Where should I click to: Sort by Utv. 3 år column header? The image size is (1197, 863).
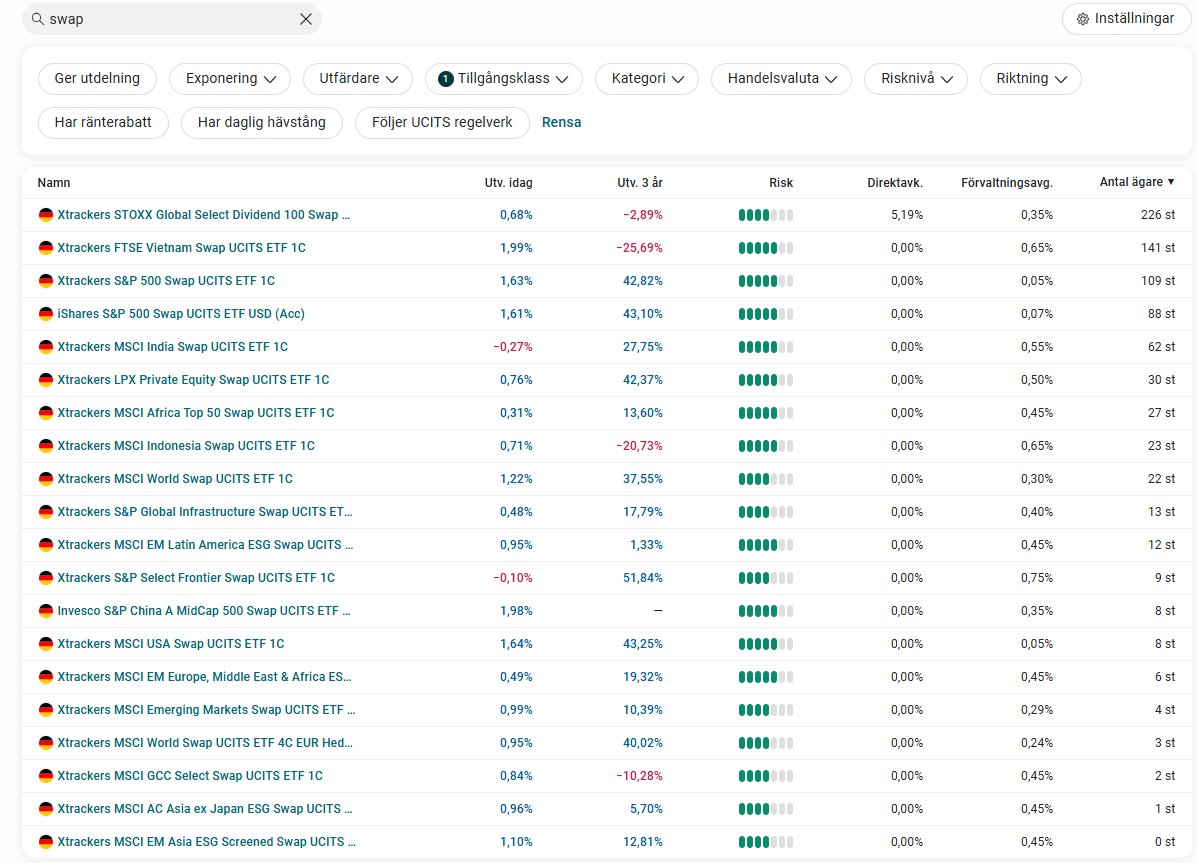tap(640, 183)
